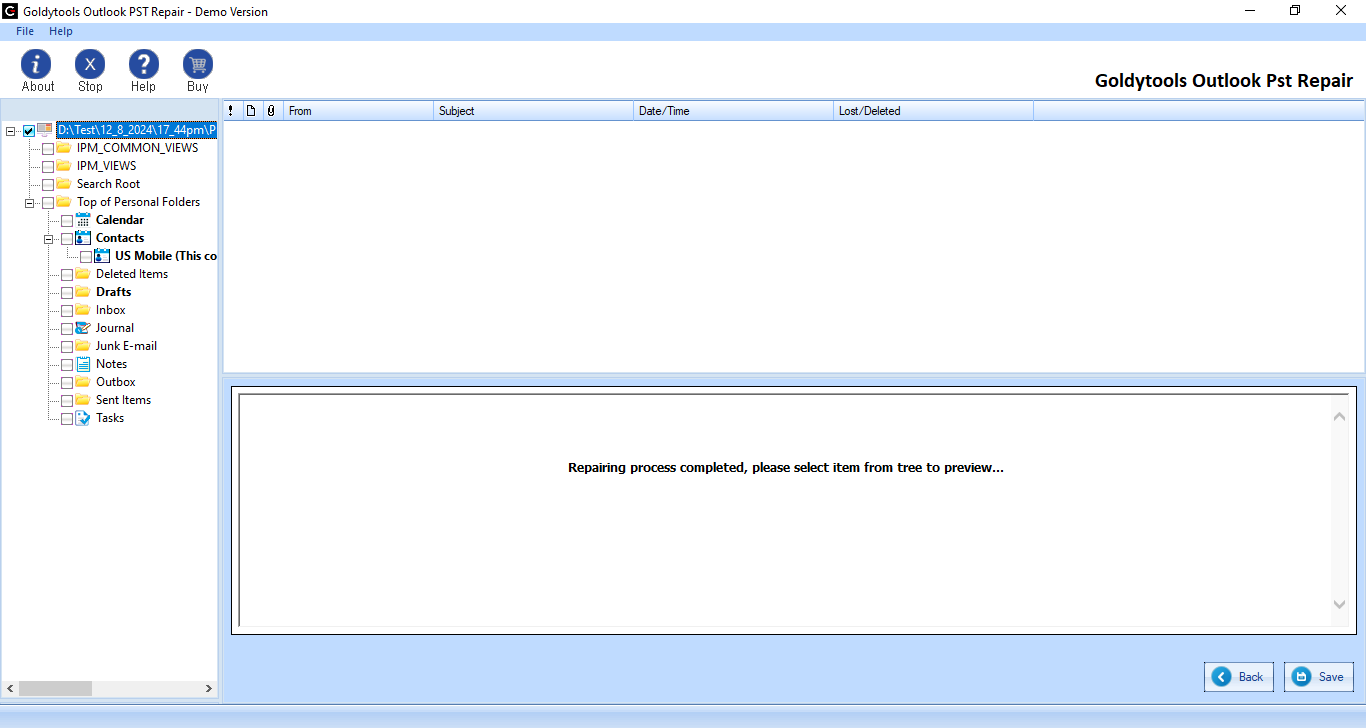Screen dimensions: 1366x728
Task: Click the tree scroll right arrow
Action: click(x=209, y=688)
